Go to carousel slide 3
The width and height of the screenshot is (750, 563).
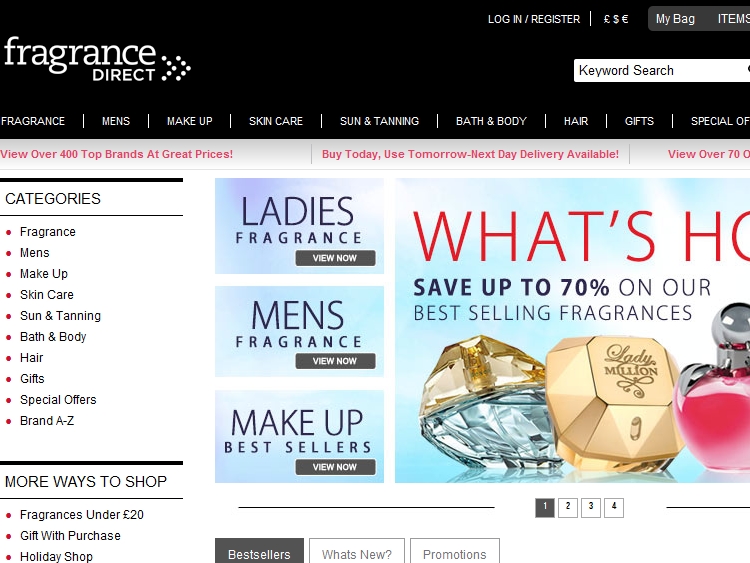point(591,508)
